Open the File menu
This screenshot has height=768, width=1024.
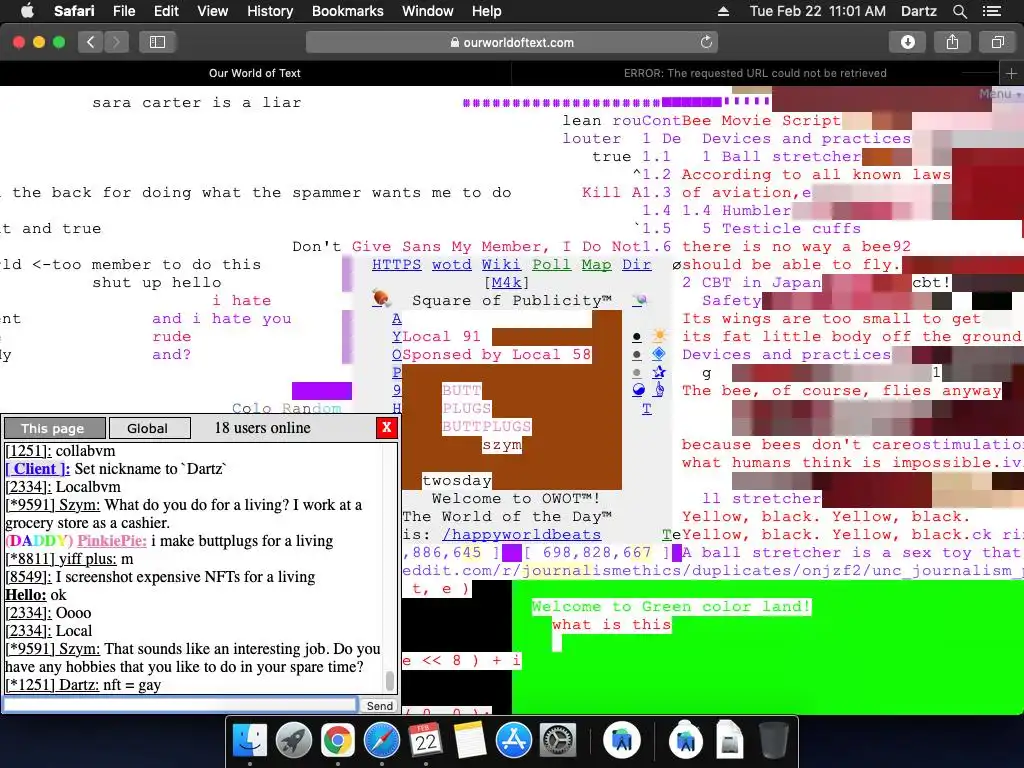click(124, 11)
